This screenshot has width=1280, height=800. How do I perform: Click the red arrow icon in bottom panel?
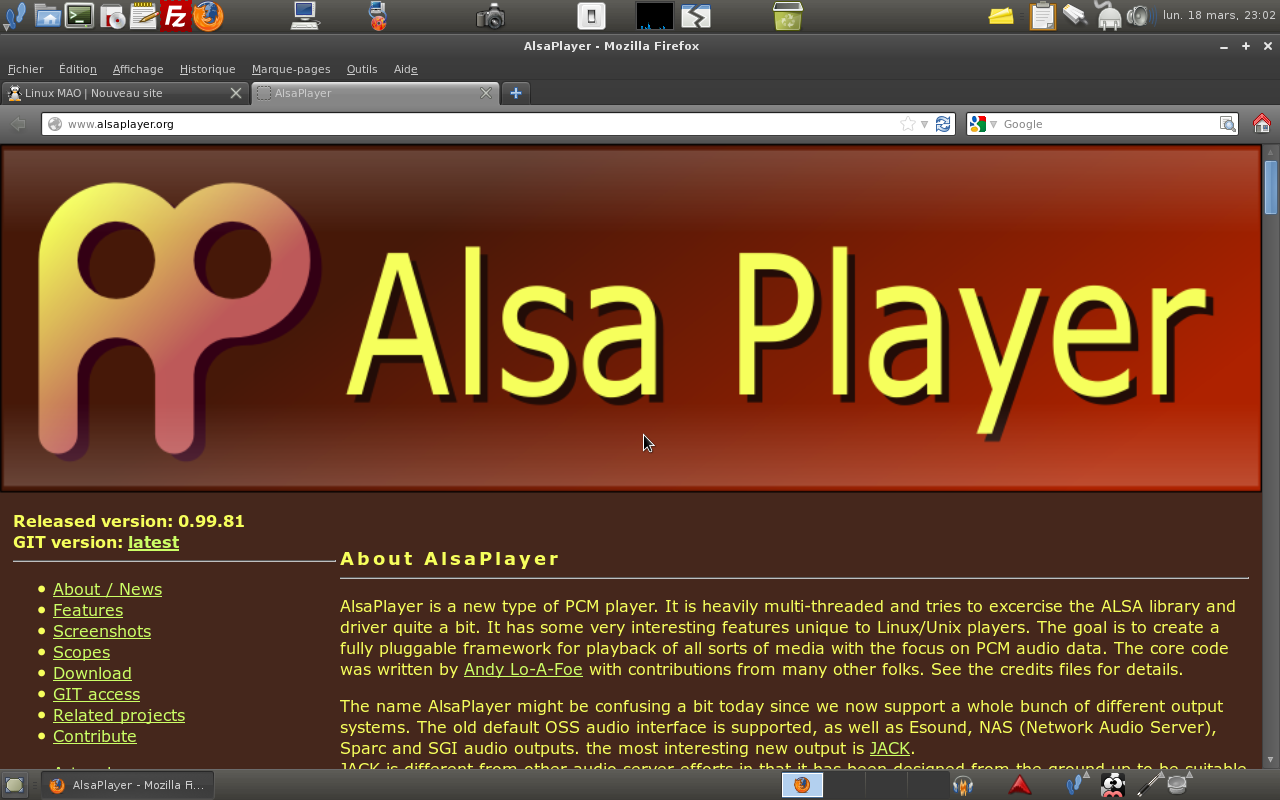pos(1019,785)
